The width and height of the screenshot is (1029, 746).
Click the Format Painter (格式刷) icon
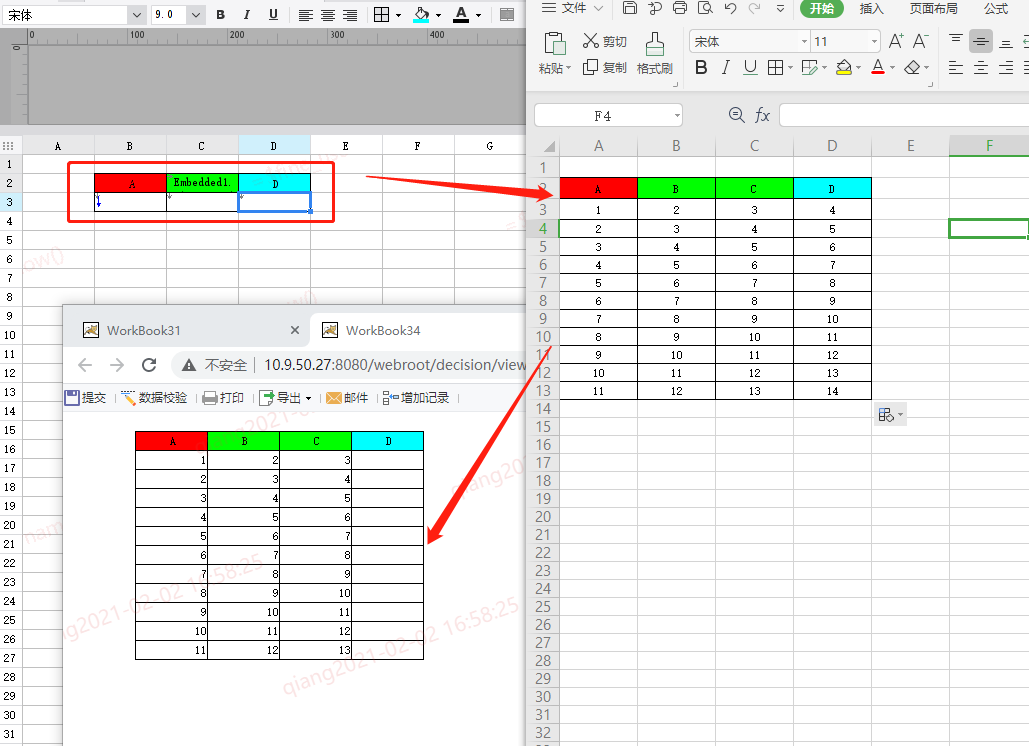click(x=654, y=44)
